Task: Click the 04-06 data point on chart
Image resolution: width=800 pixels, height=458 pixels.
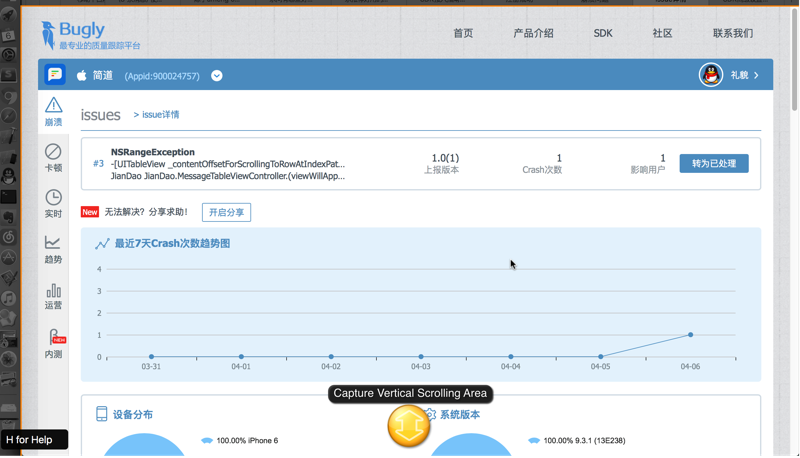Action: (x=690, y=335)
